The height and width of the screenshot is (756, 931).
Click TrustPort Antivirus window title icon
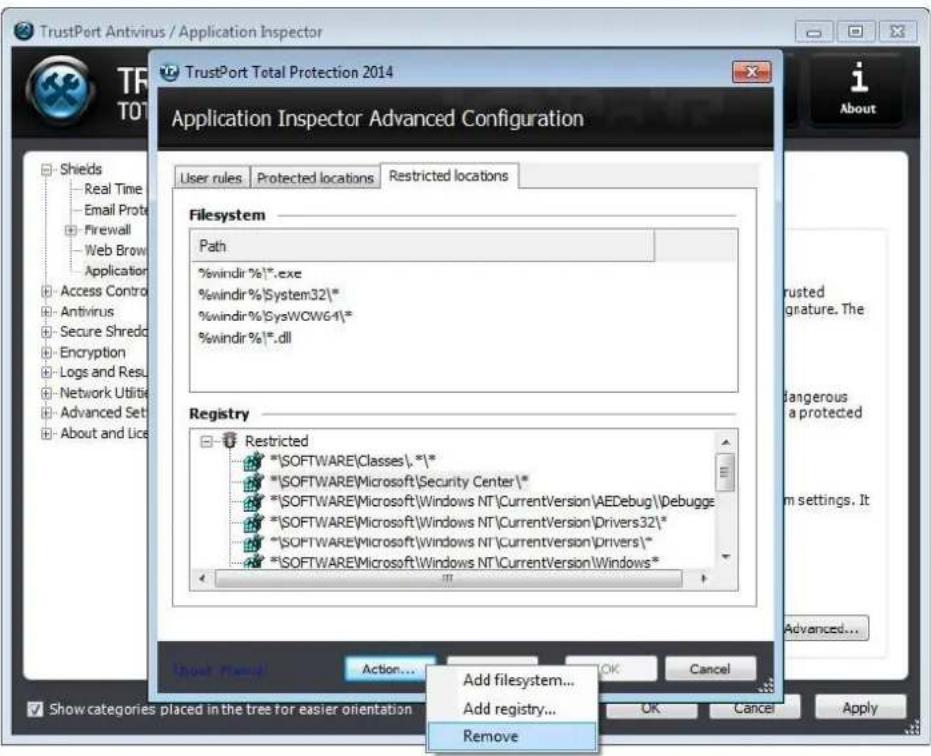(23, 31)
